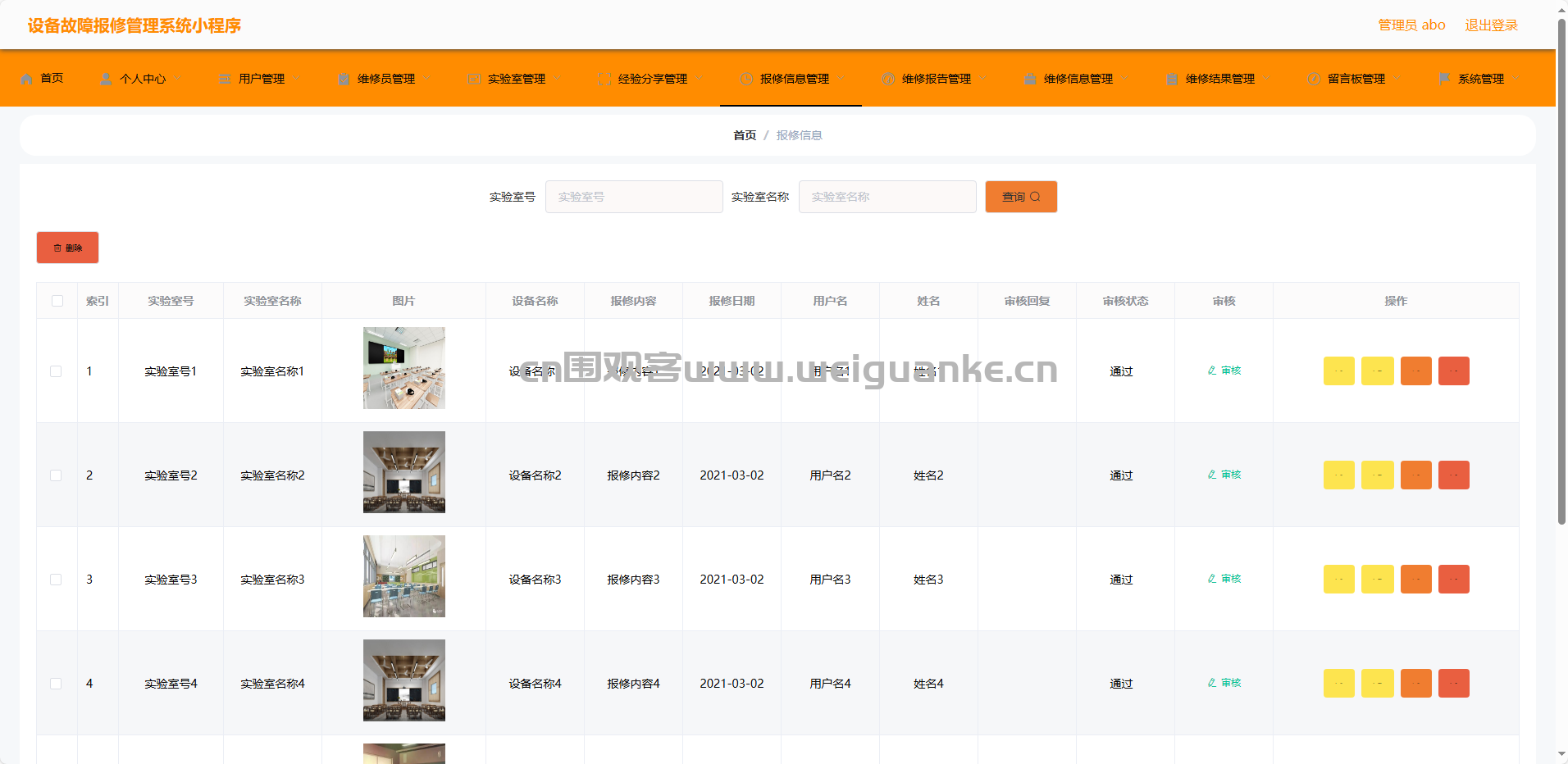The width and height of the screenshot is (1568, 764).
Task: Click the pencil 审核 icon in row 4
Action: tap(1212, 683)
